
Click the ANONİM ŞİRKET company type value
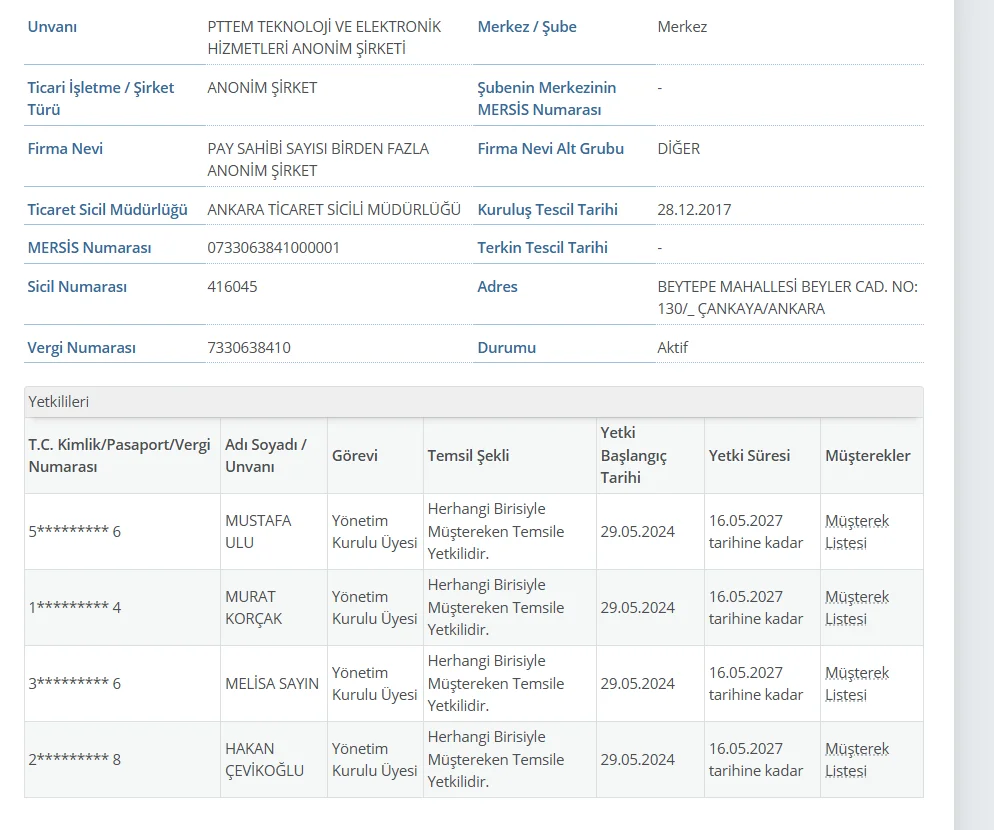(x=262, y=88)
